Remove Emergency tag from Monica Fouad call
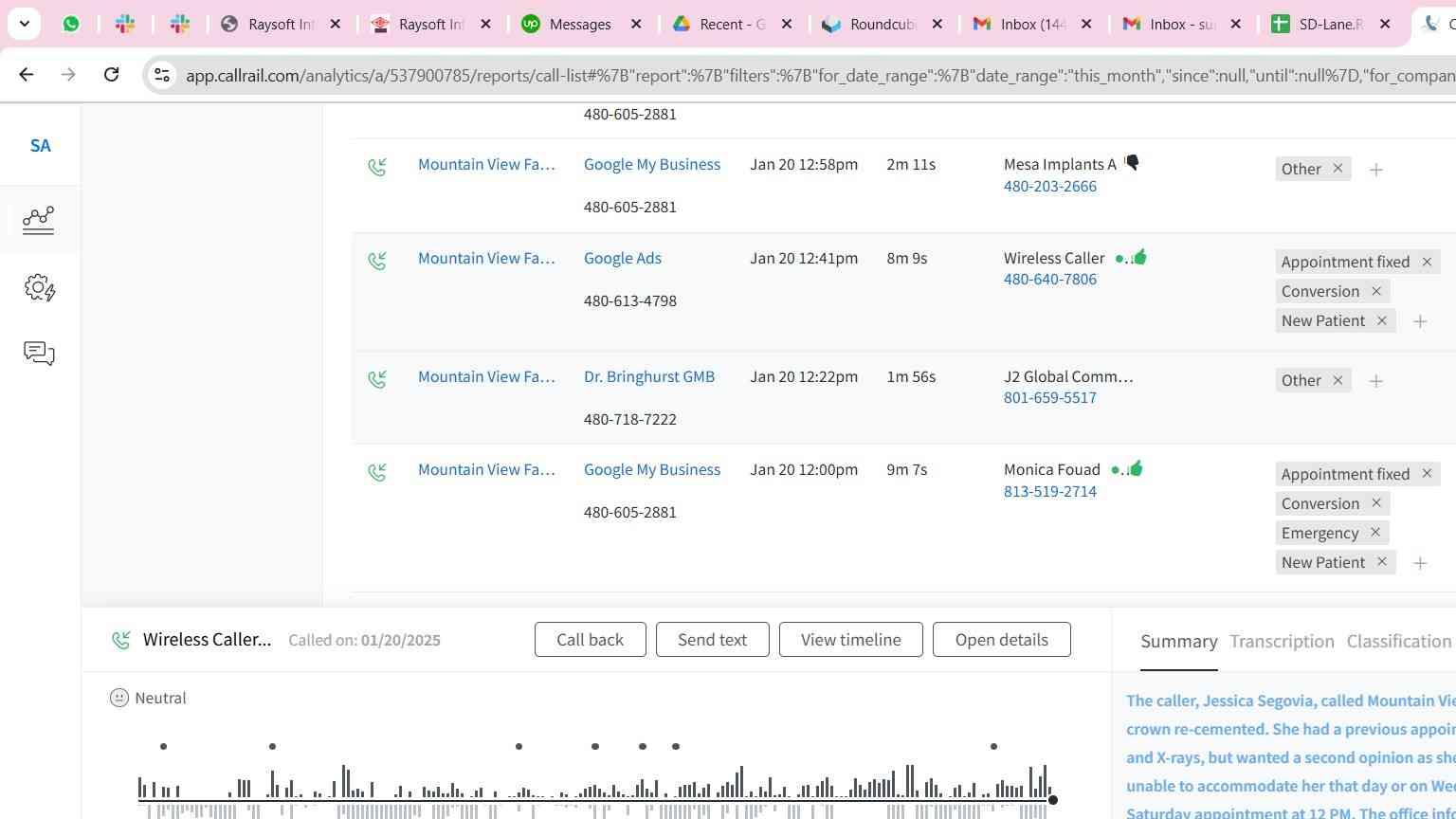The width and height of the screenshot is (1456, 819). click(x=1375, y=533)
